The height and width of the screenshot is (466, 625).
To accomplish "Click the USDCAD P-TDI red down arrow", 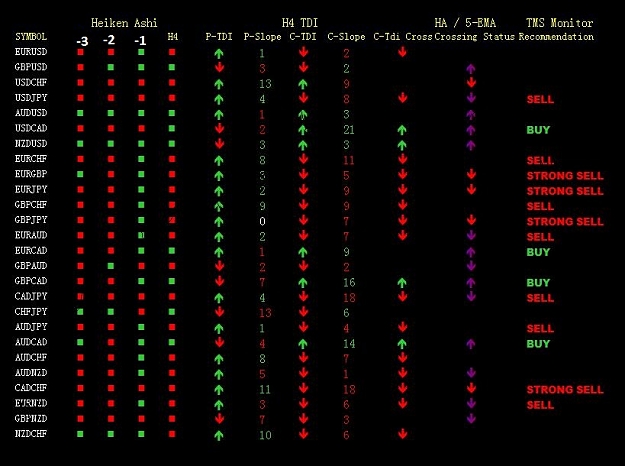I will pos(219,128).
